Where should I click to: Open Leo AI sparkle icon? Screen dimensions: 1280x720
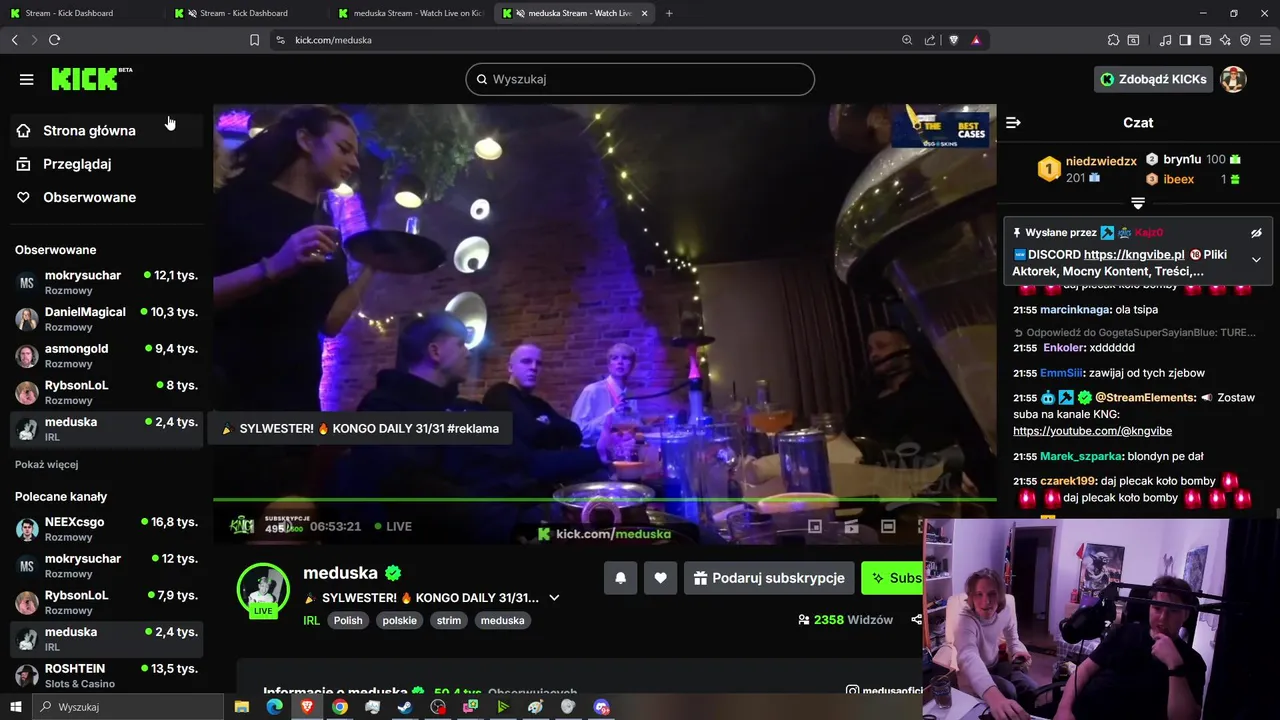(x=1225, y=40)
